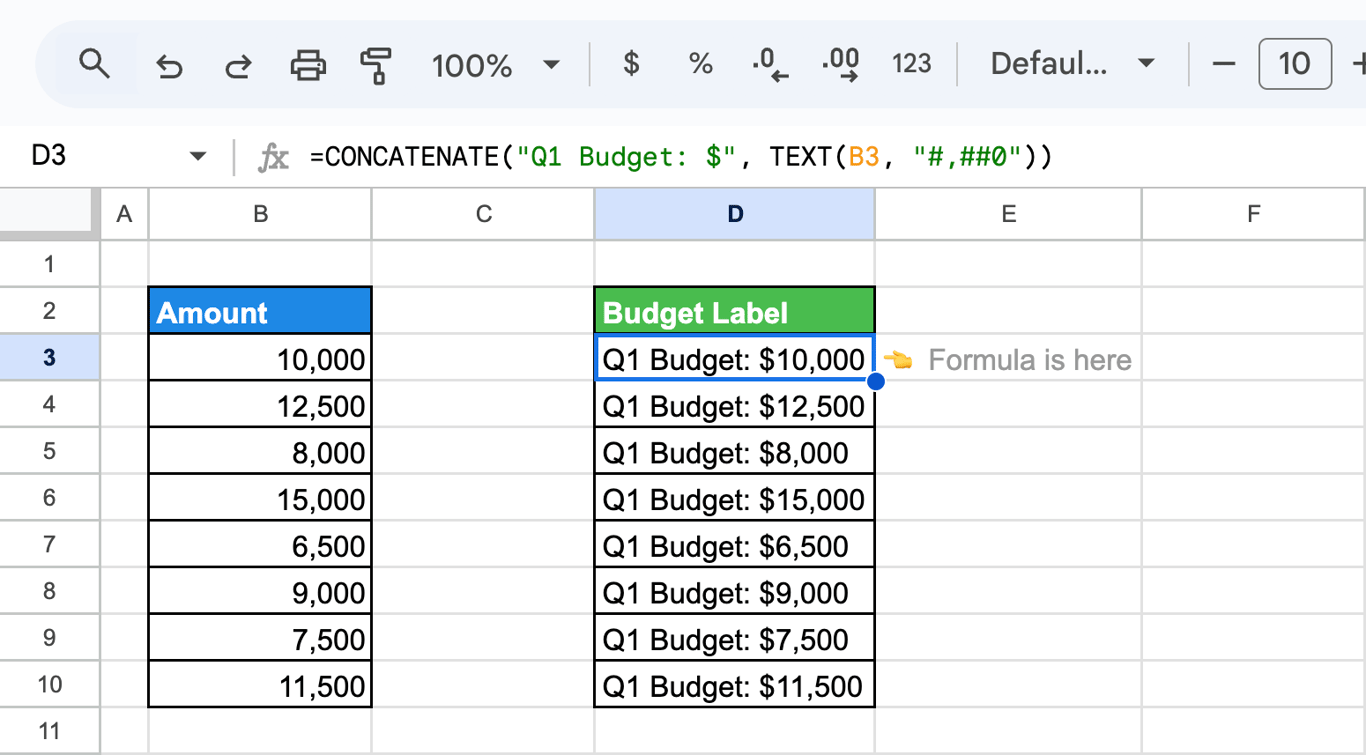The image size is (1366, 755).
Task: Print the spreadsheet
Action: (x=308, y=66)
